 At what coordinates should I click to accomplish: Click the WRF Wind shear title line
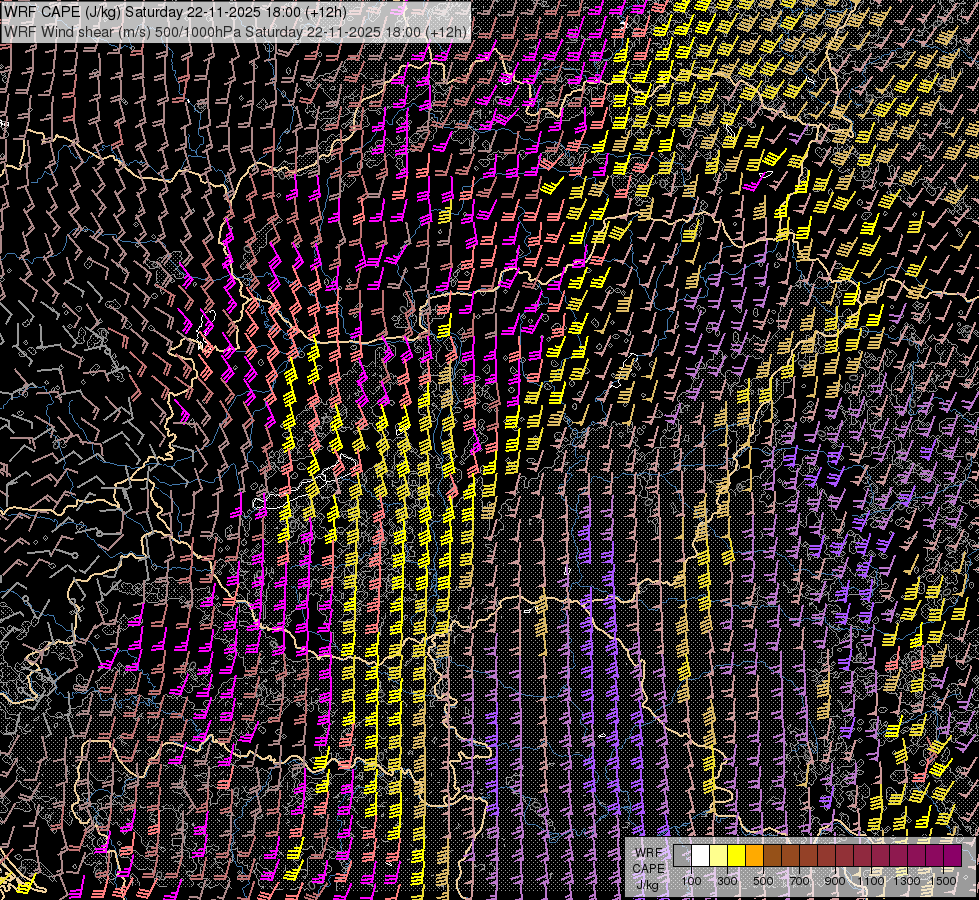pyautogui.click(x=236, y=31)
